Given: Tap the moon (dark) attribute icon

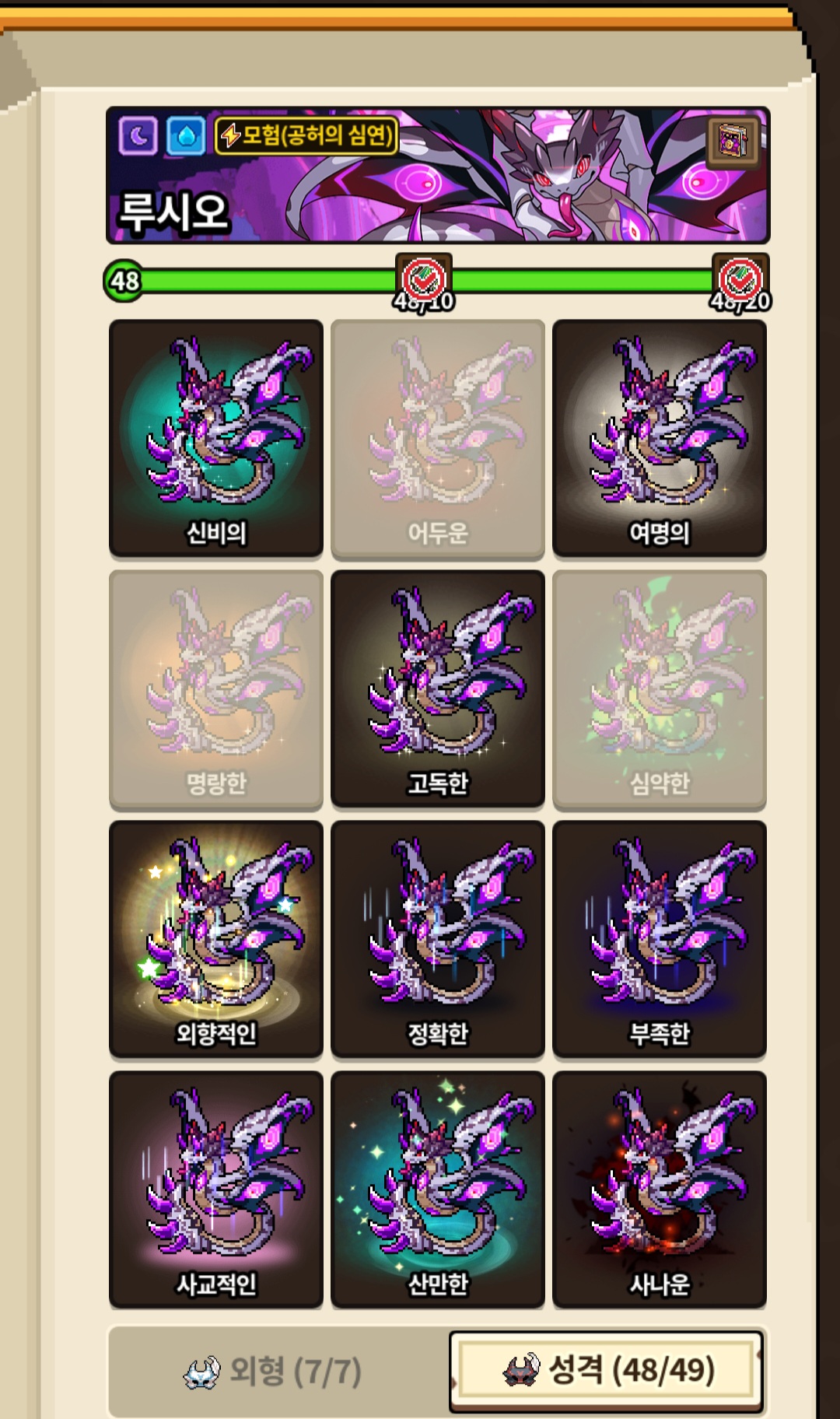Looking at the screenshot, I should pyautogui.click(x=138, y=136).
